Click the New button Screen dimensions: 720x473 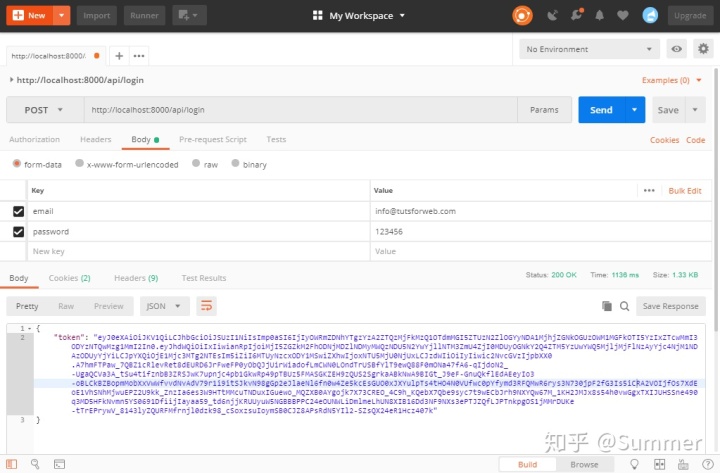(x=30, y=16)
